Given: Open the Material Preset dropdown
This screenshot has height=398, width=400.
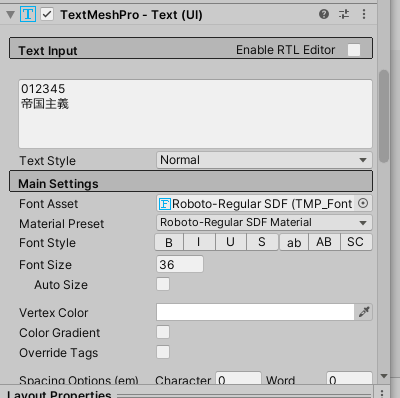Looking at the screenshot, I should point(264,222).
